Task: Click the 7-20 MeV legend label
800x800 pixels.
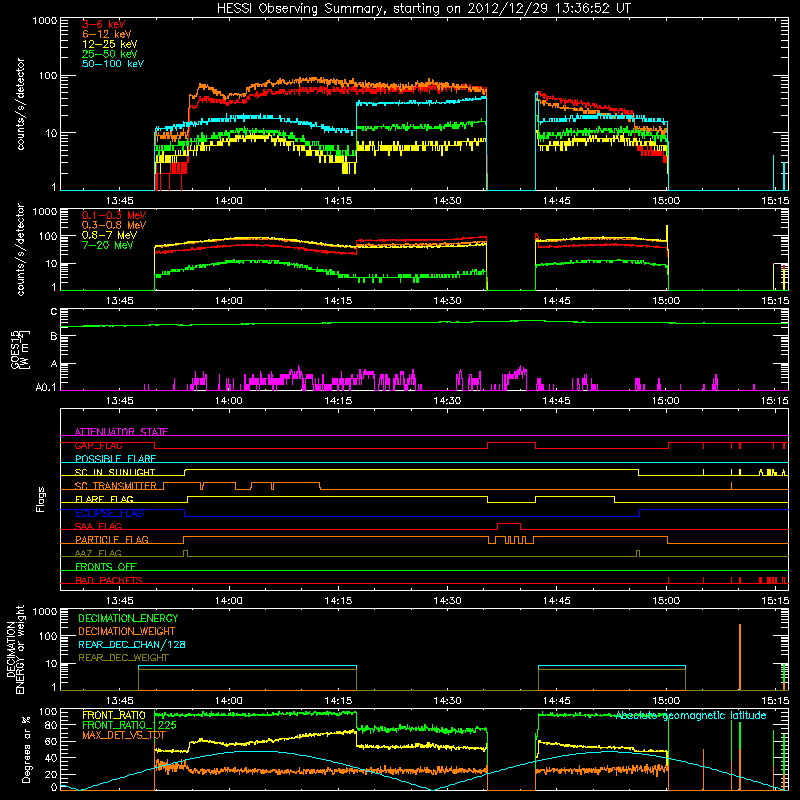Action: pyautogui.click(x=108, y=245)
